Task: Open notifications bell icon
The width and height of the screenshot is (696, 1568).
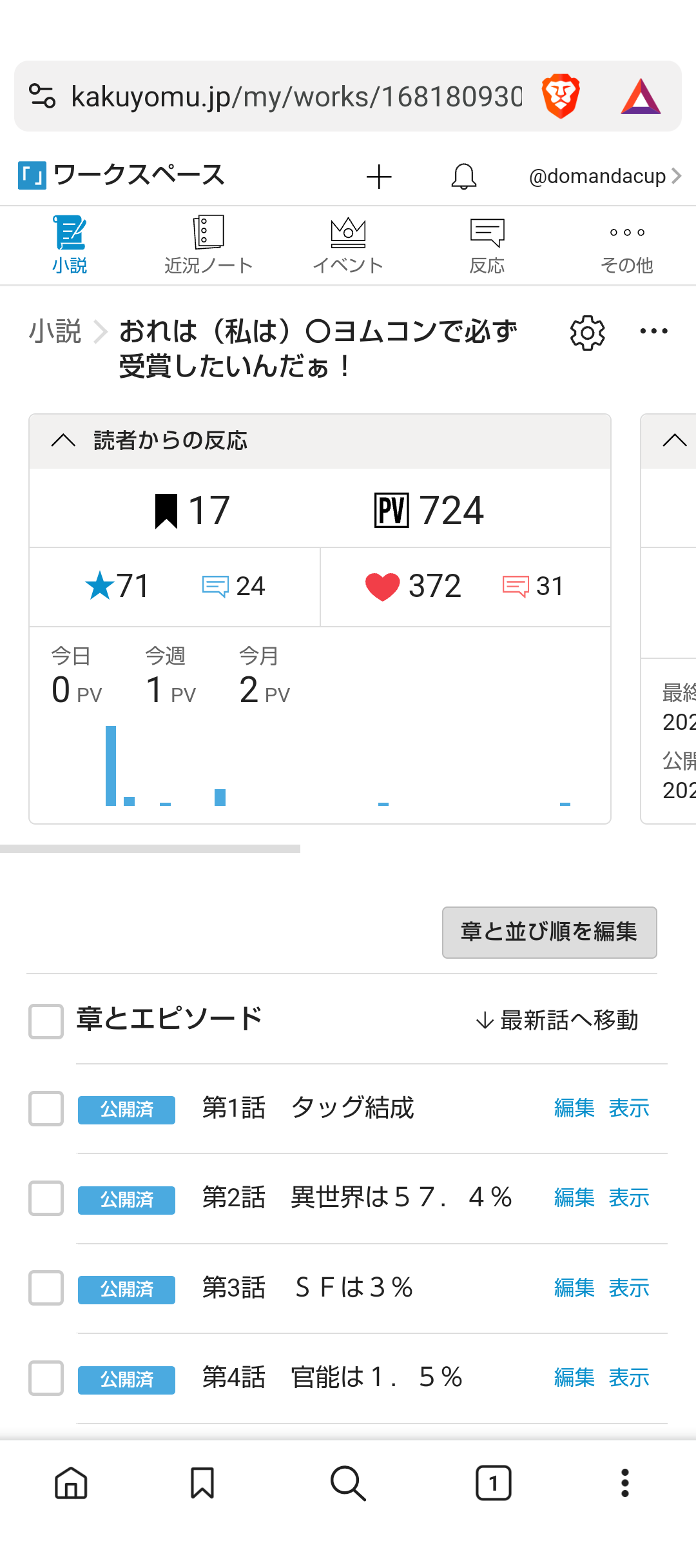Action: click(x=463, y=177)
